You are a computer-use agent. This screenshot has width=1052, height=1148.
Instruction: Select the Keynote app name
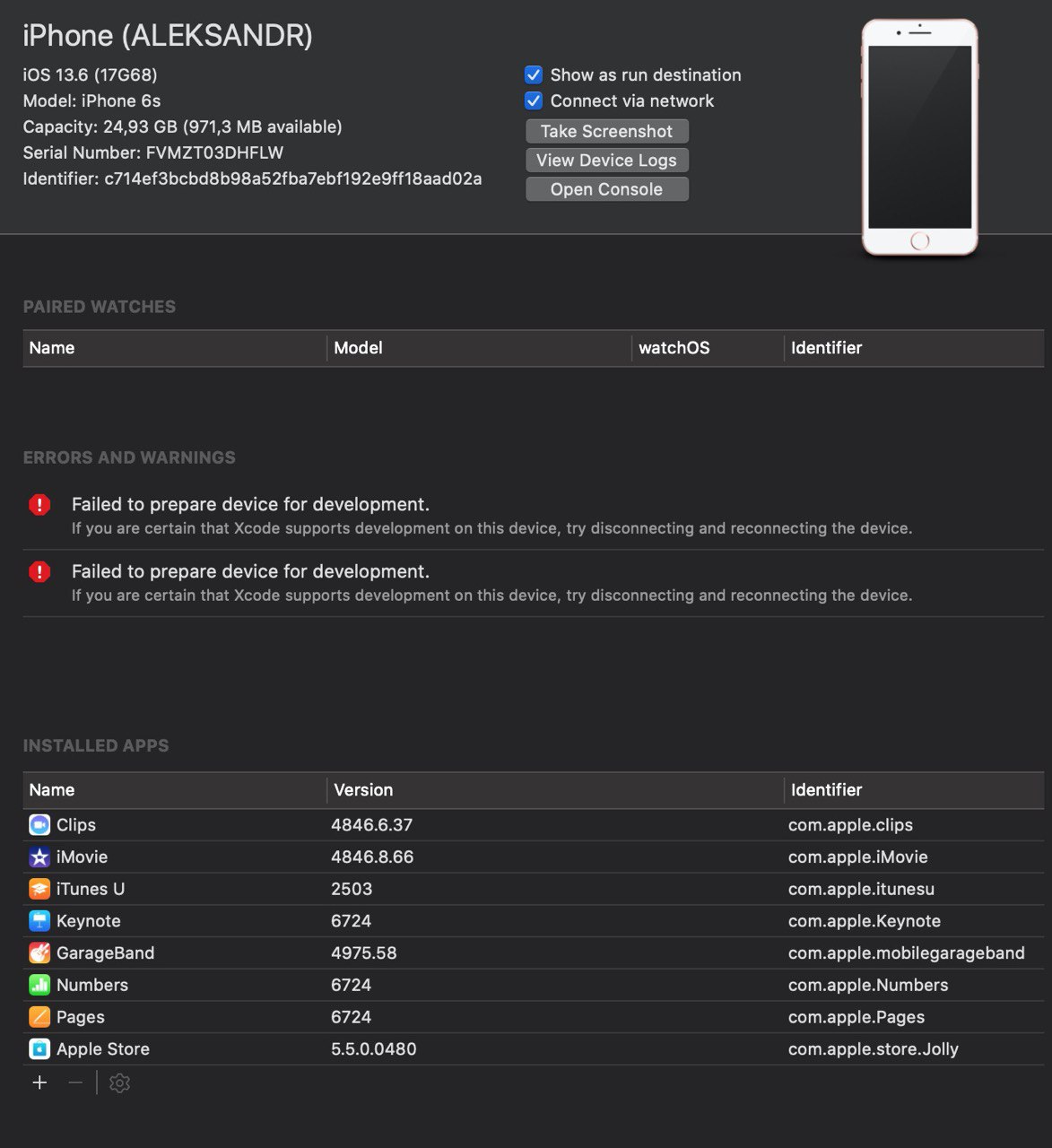click(x=88, y=921)
